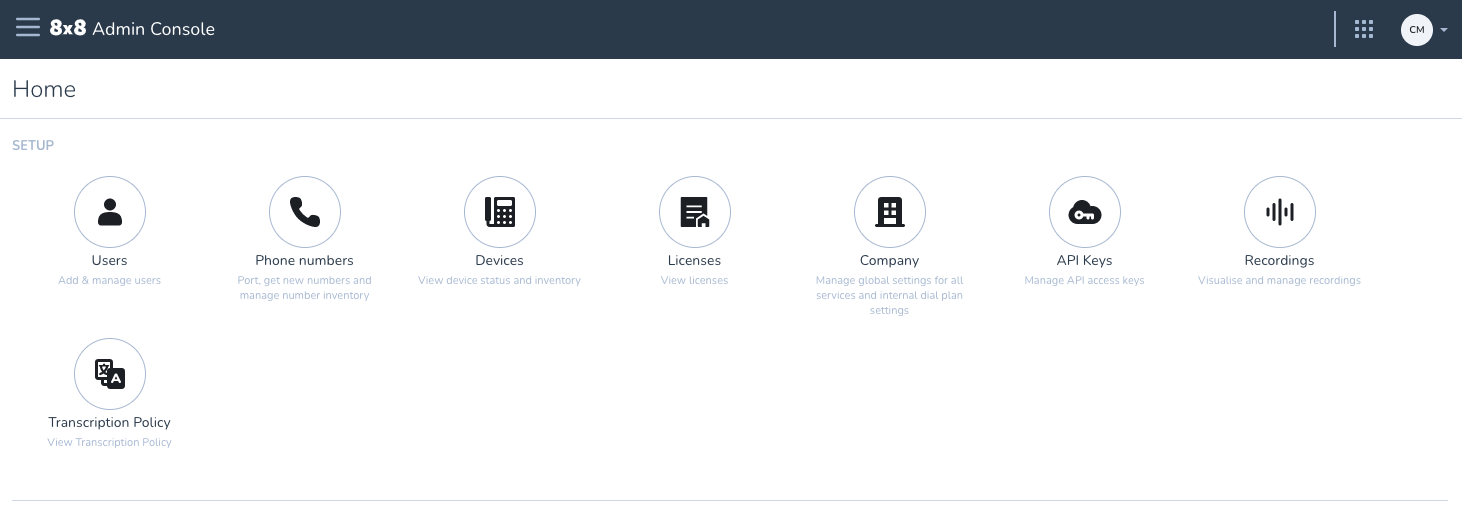Open the app switcher grid icon

(1364, 29)
